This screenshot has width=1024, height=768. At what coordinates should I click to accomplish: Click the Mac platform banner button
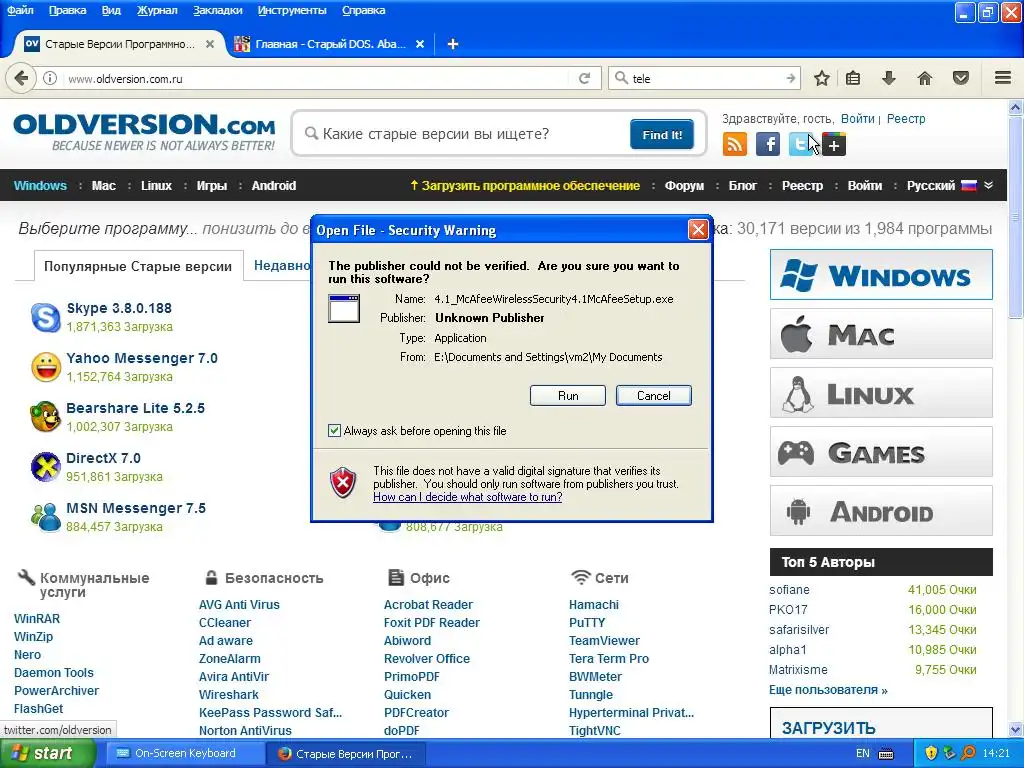(881, 334)
